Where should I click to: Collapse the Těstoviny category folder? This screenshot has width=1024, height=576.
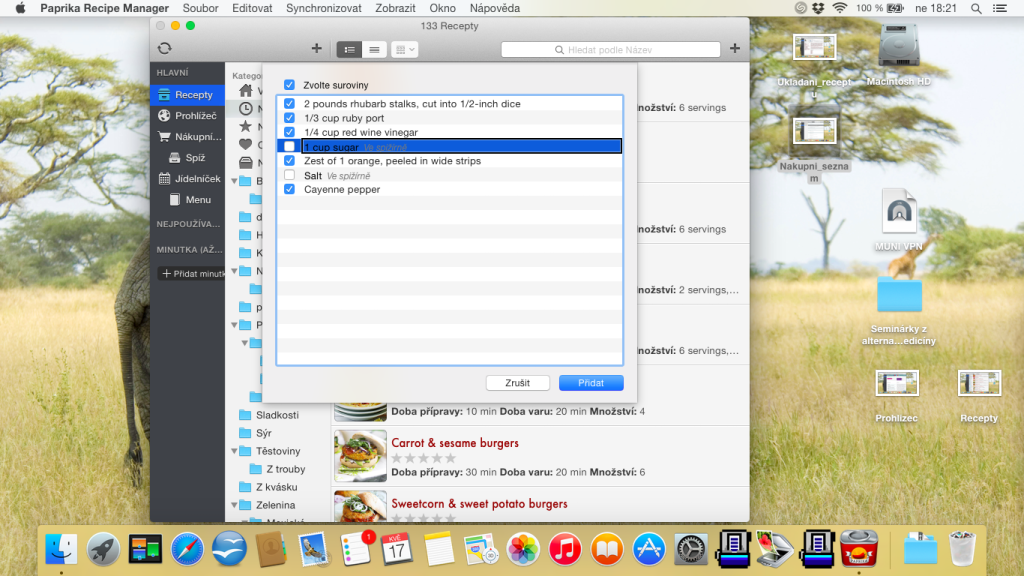coord(234,451)
